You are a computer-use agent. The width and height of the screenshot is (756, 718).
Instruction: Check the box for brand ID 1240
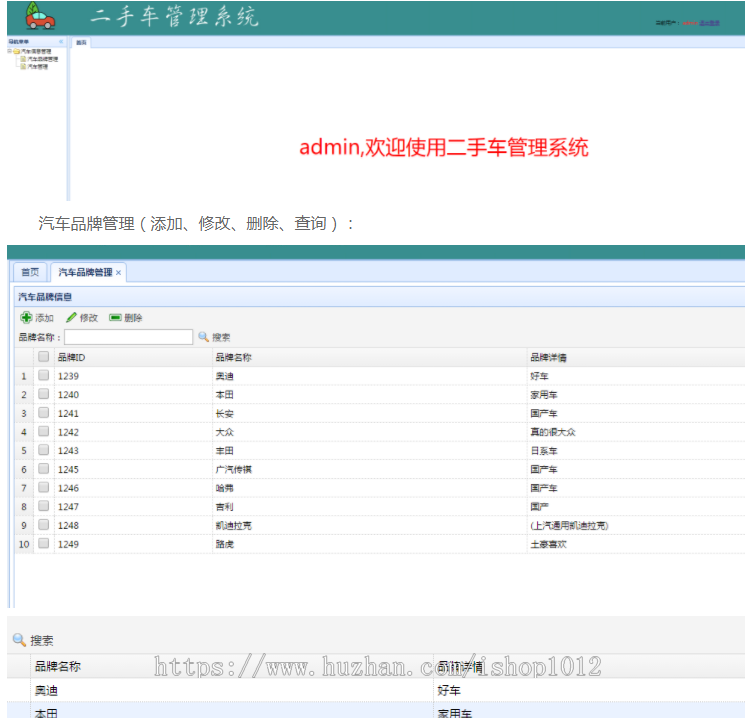click(x=43, y=394)
